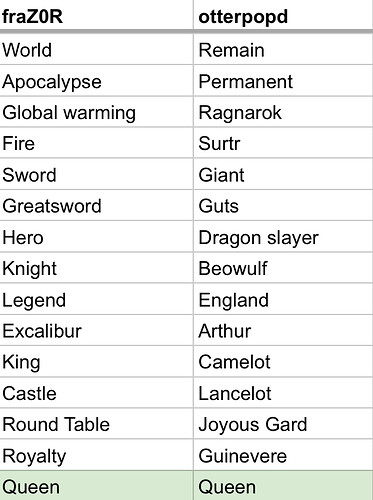
Task: Select the Excalibur cell
Action: [x=96, y=330]
